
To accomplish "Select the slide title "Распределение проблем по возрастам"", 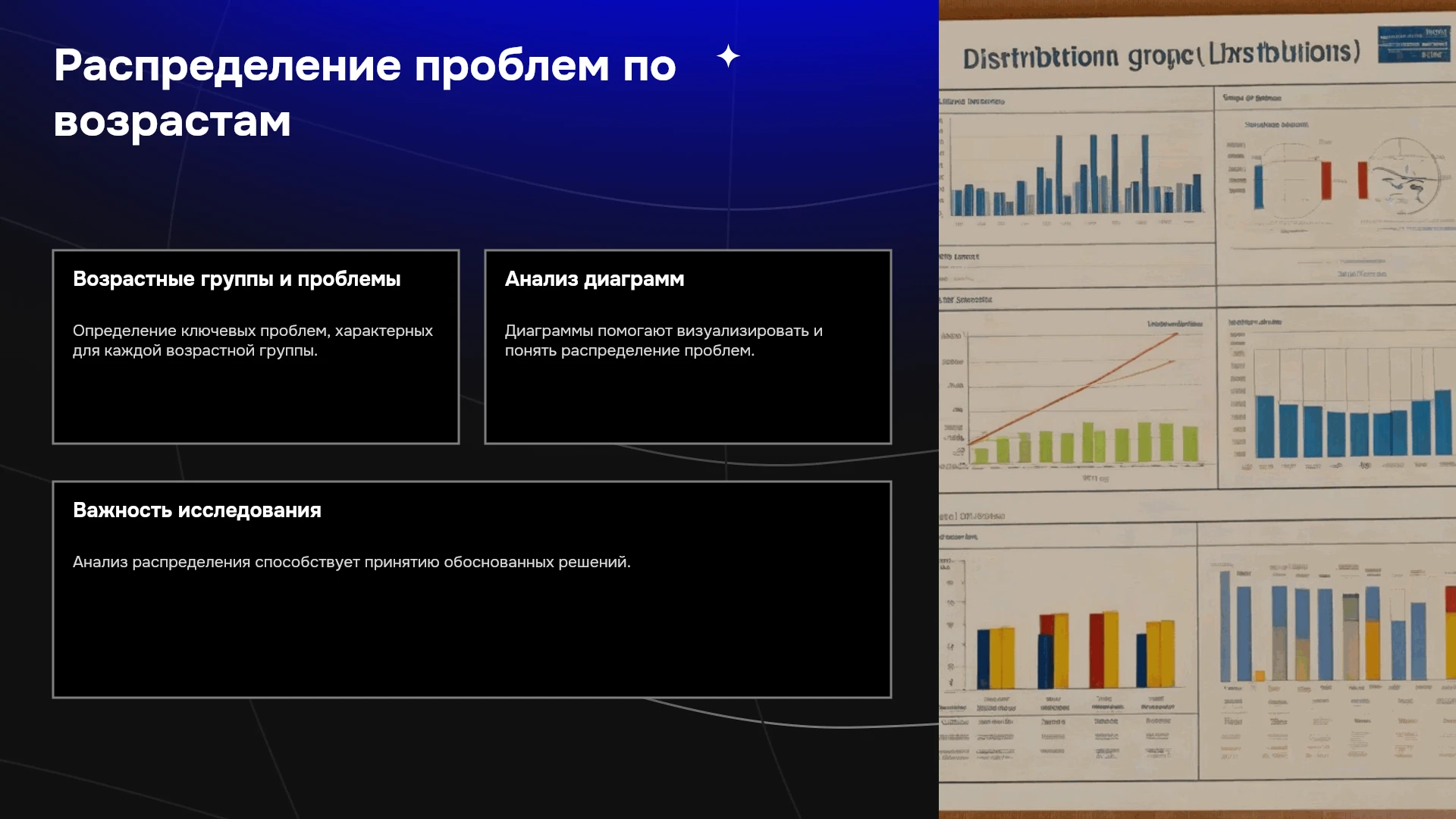I will pyautogui.click(x=365, y=93).
